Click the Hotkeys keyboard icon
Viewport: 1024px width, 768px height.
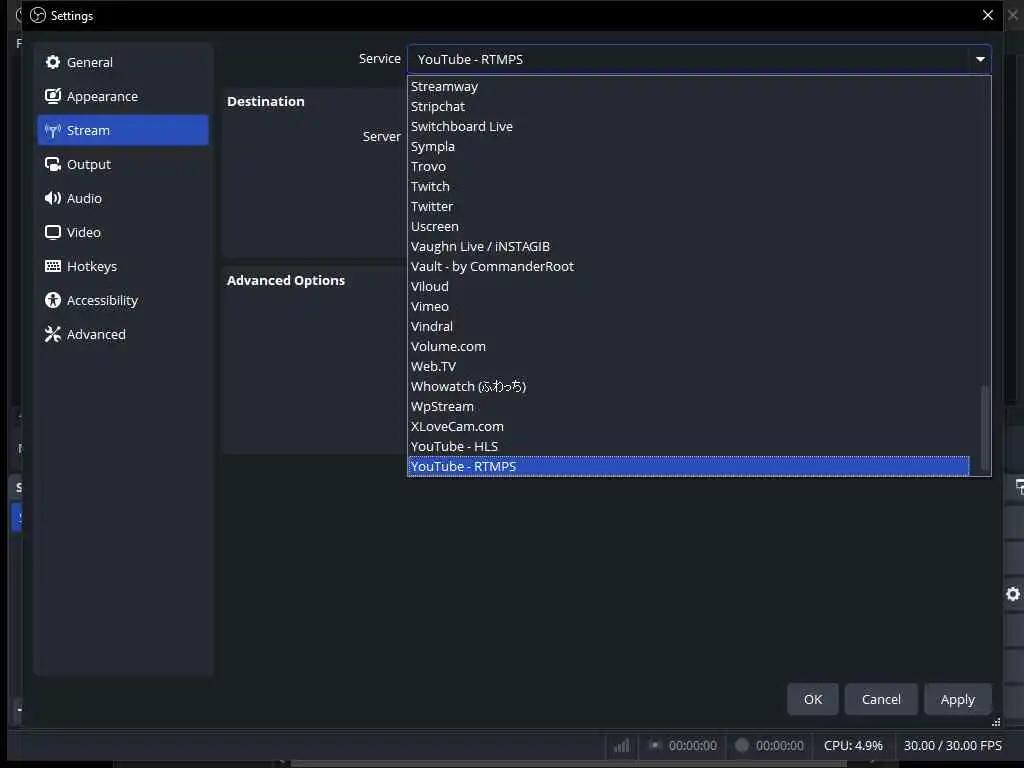[x=53, y=266]
